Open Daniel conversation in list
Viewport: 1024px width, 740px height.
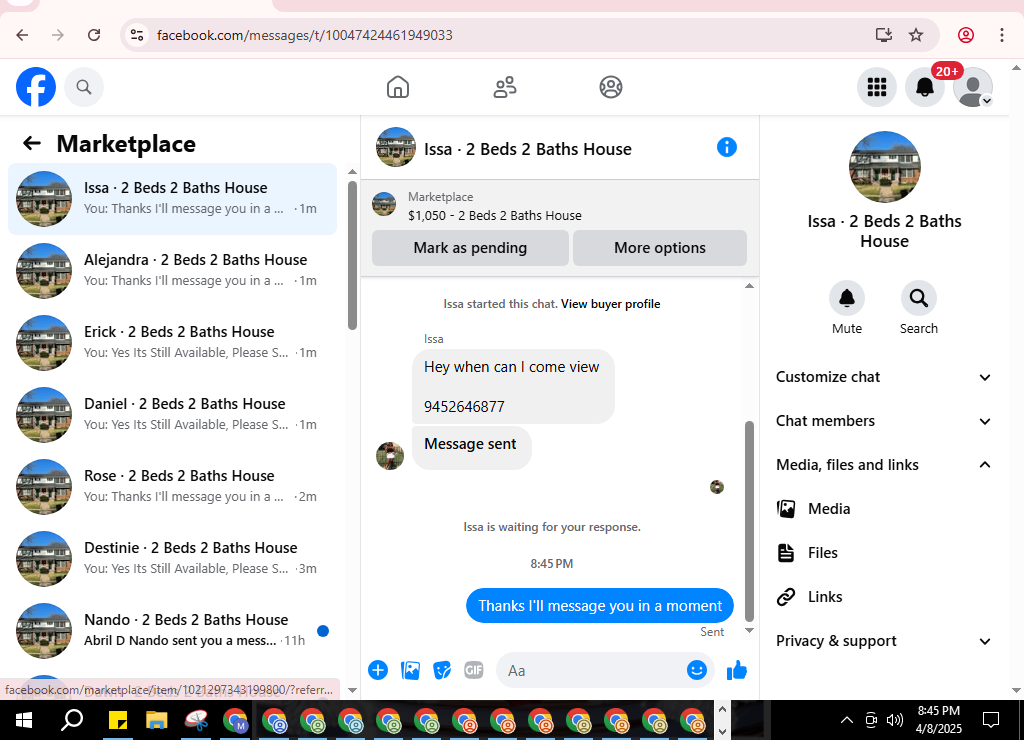point(172,414)
